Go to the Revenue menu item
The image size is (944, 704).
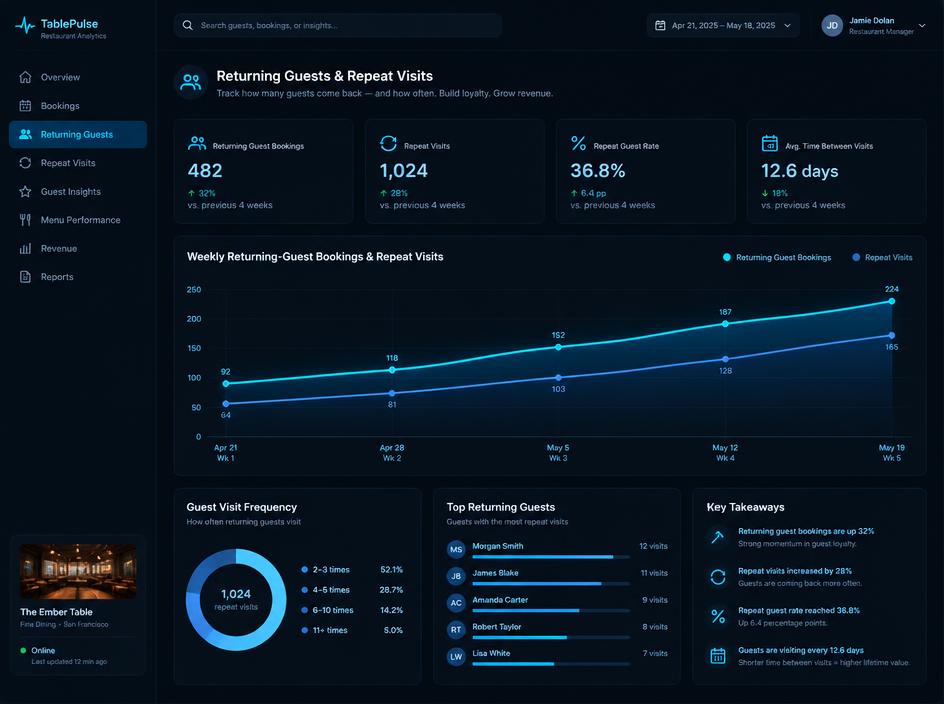click(x=78, y=248)
